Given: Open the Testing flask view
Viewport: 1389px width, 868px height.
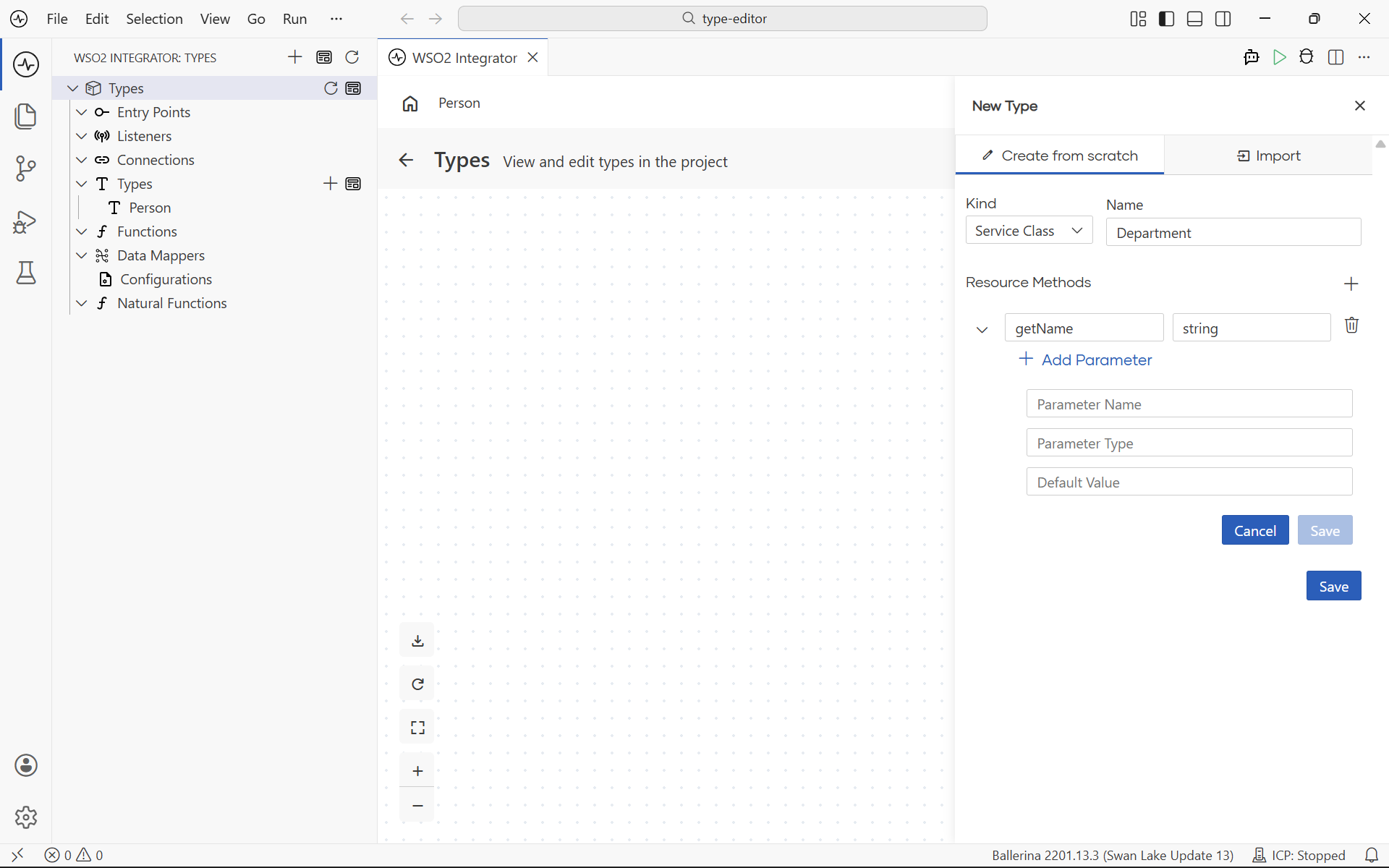Looking at the screenshot, I should point(26,273).
